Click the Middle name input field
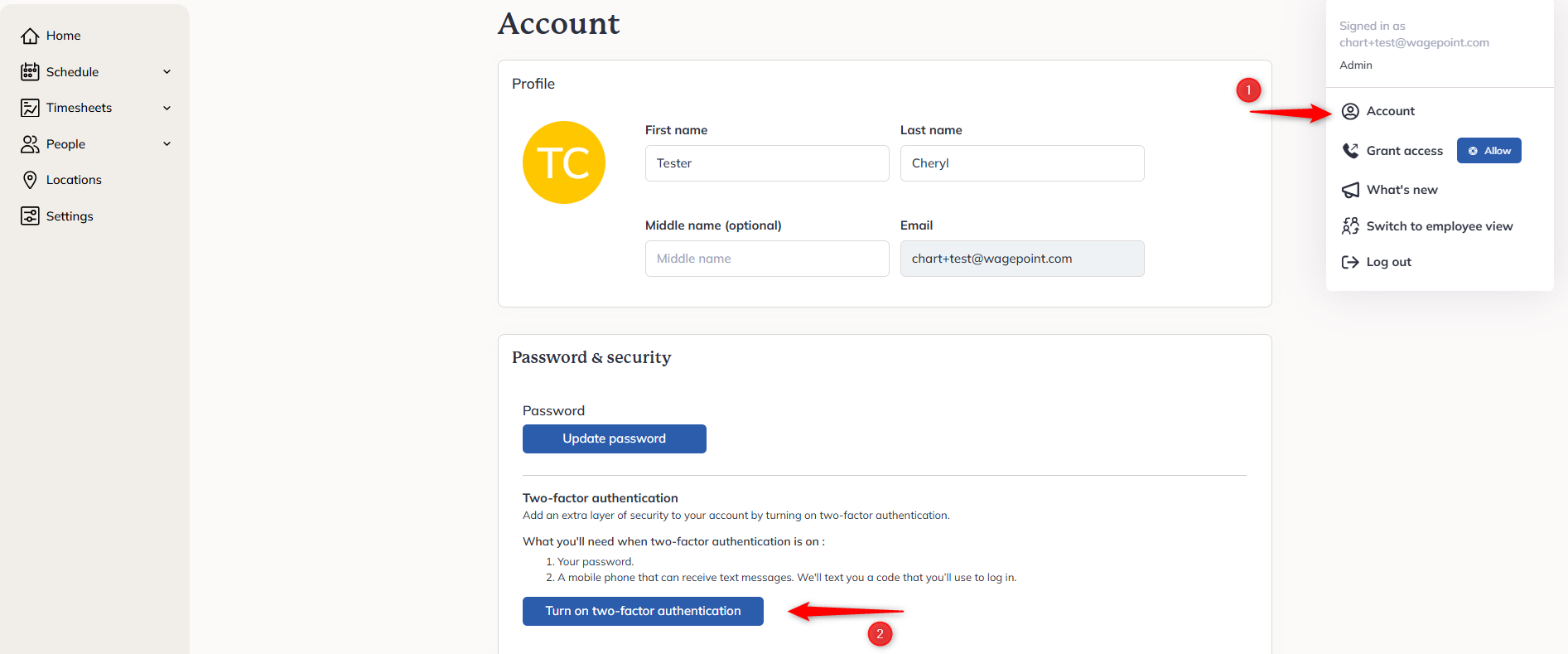 pyautogui.click(x=767, y=259)
